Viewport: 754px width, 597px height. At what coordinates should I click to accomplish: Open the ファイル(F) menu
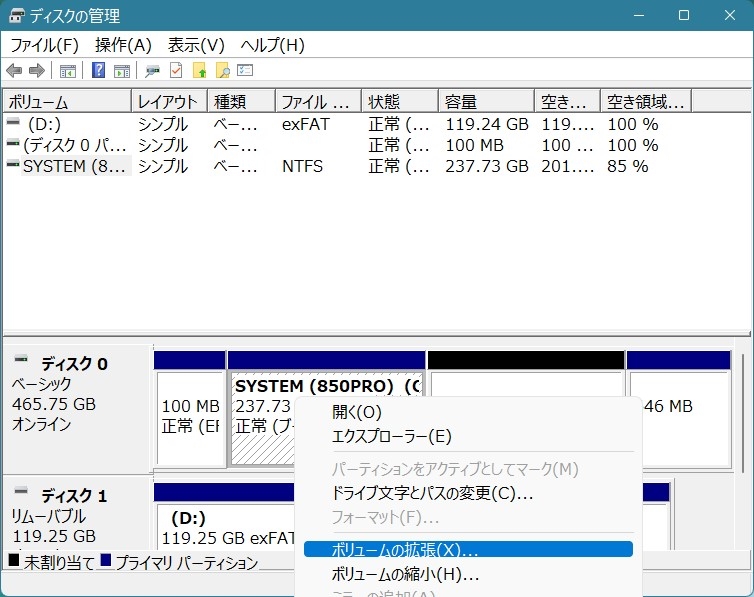(x=44, y=45)
